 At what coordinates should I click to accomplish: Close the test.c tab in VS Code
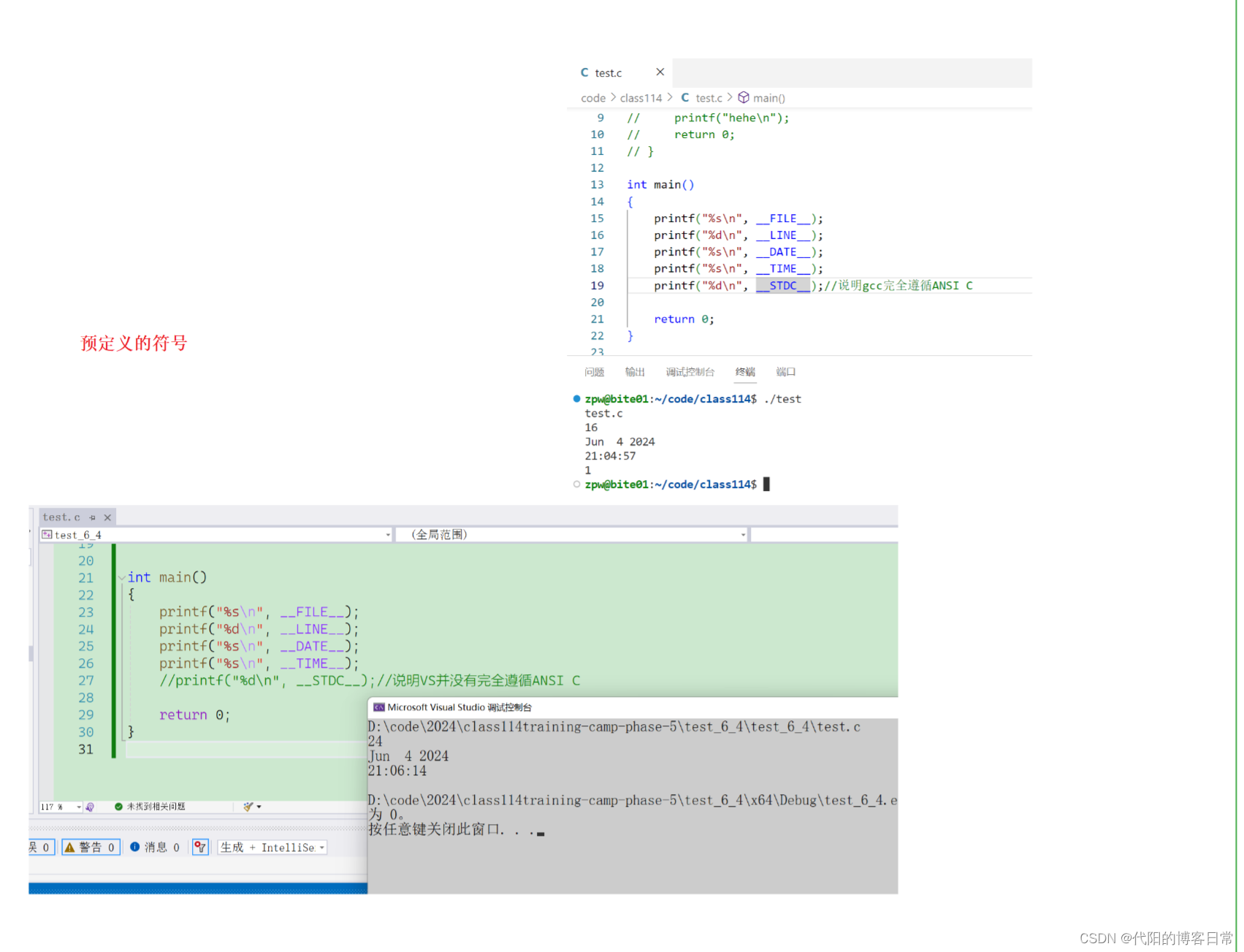point(660,72)
